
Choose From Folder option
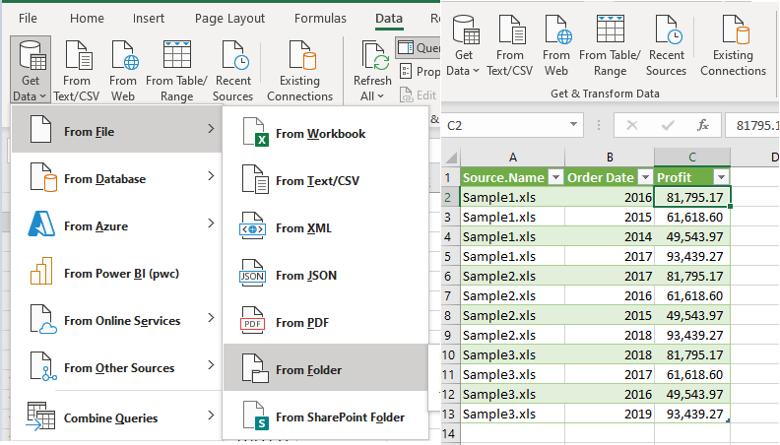coord(326,367)
